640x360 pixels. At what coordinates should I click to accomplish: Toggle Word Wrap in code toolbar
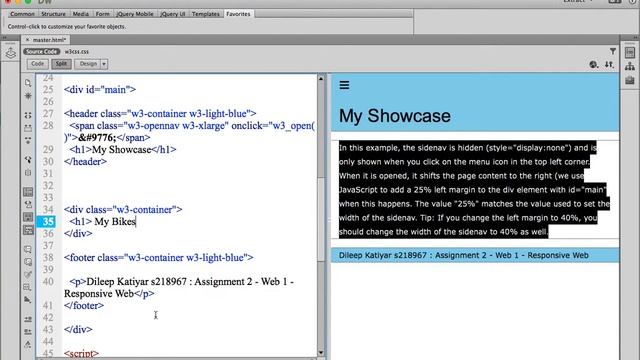28,217
